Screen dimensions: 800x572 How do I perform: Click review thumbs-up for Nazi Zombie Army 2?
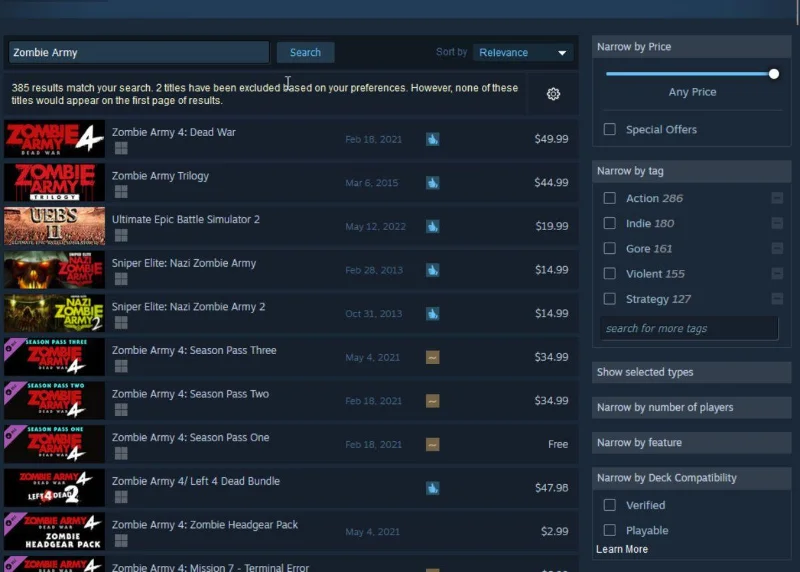tap(433, 314)
